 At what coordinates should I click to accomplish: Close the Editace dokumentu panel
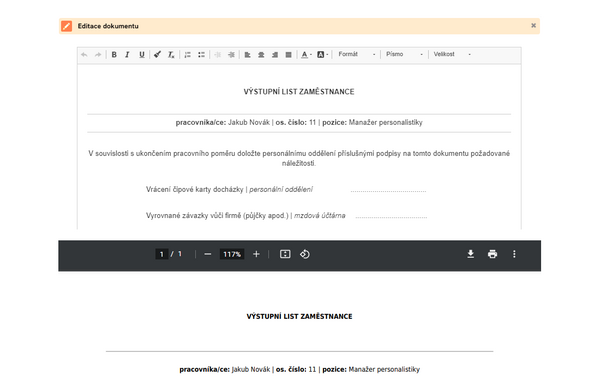[533, 26]
